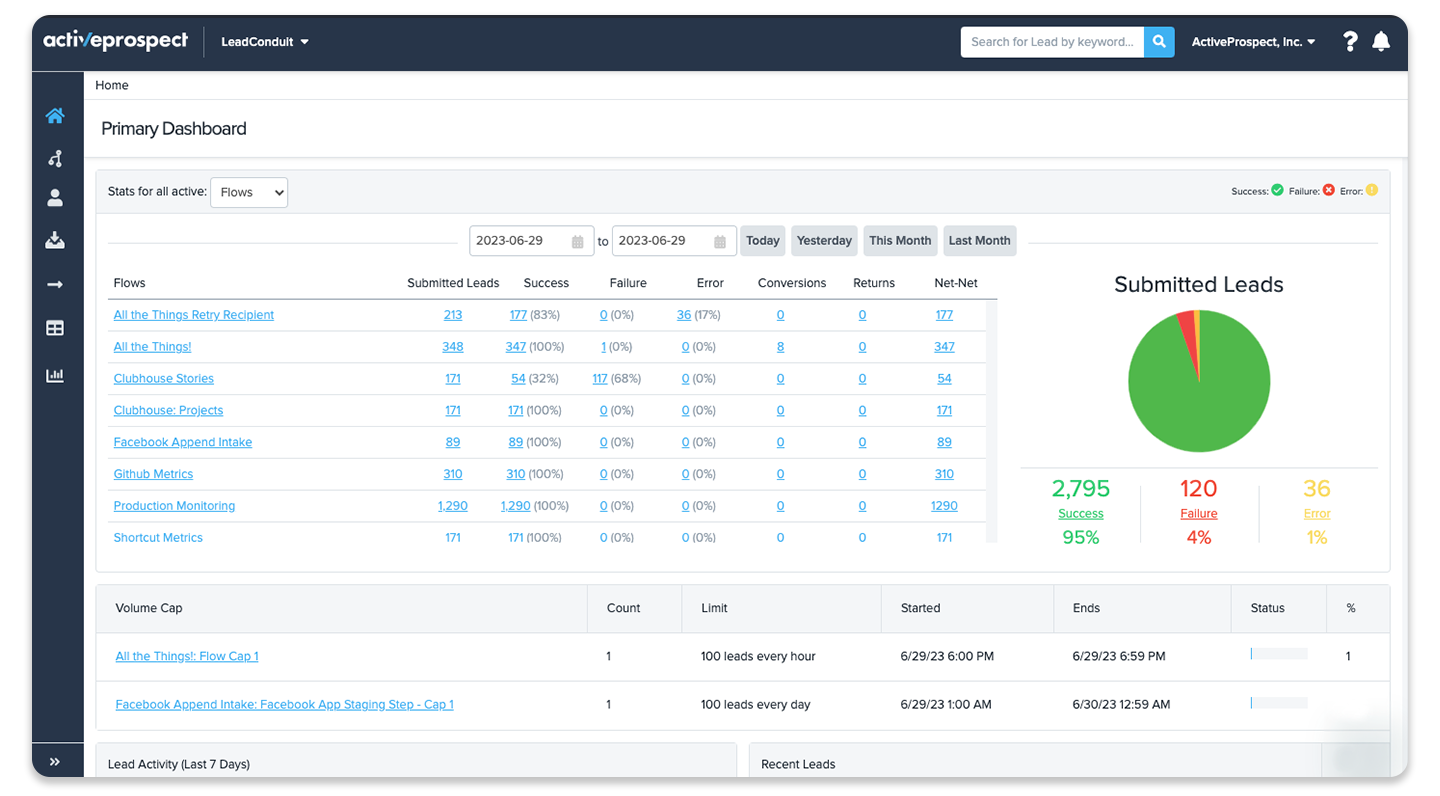Select the Yesterday date button
Screen dimensions: 1440x796
(x=825, y=241)
